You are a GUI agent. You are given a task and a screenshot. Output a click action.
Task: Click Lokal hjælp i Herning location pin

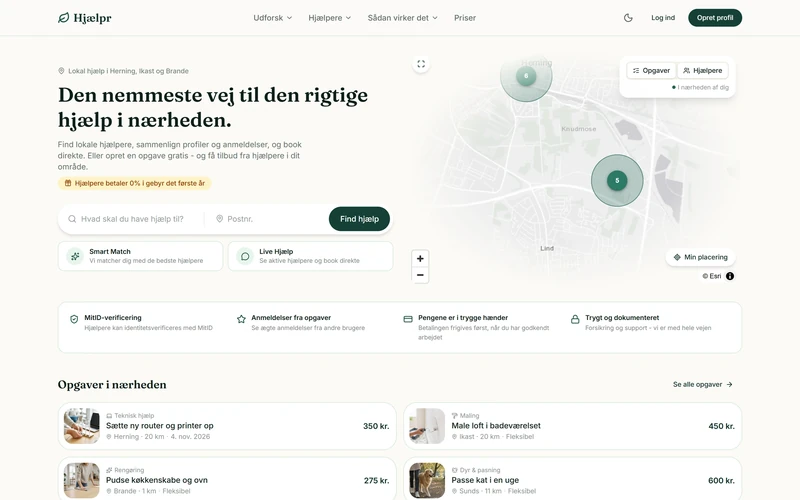(61, 71)
